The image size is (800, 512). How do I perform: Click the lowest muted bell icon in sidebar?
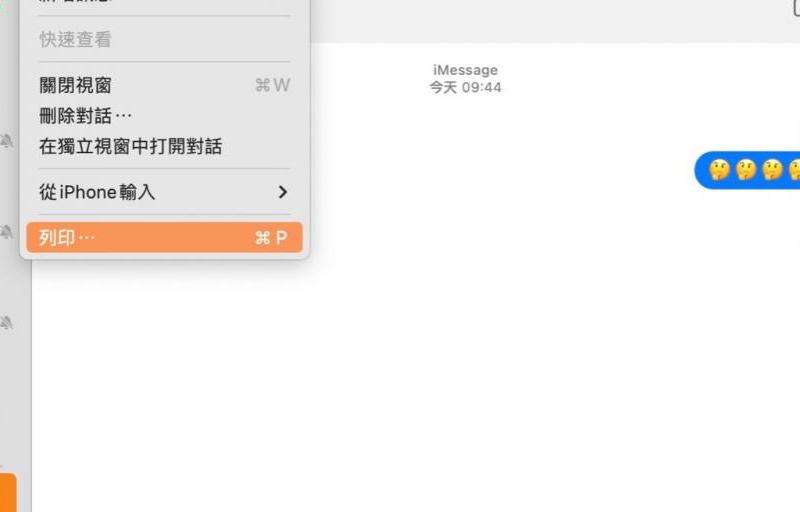(7, 322)
